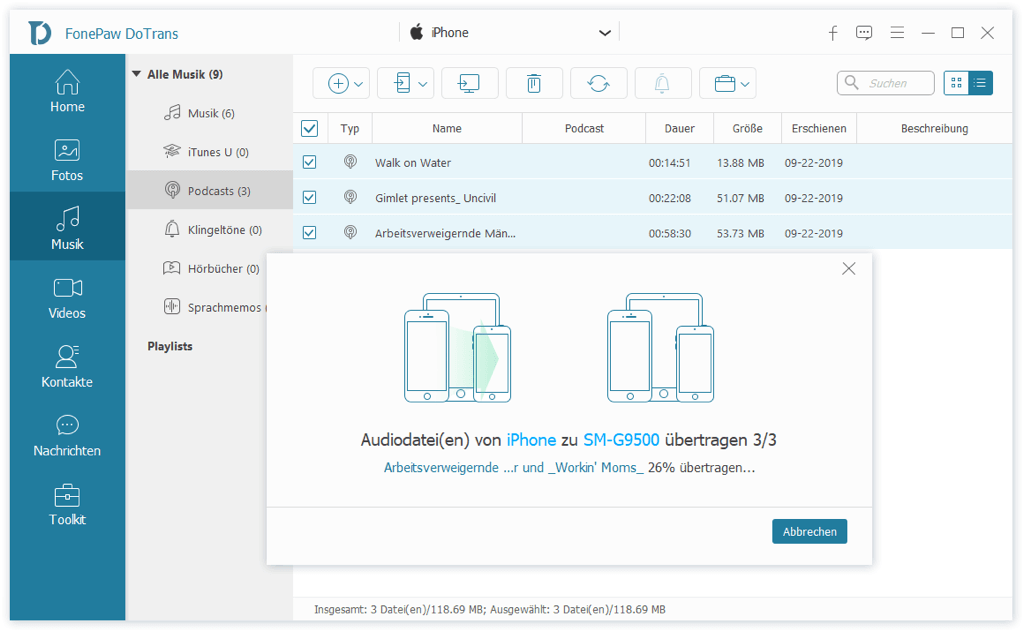Sort by the Typ column header

coord(350,129)
